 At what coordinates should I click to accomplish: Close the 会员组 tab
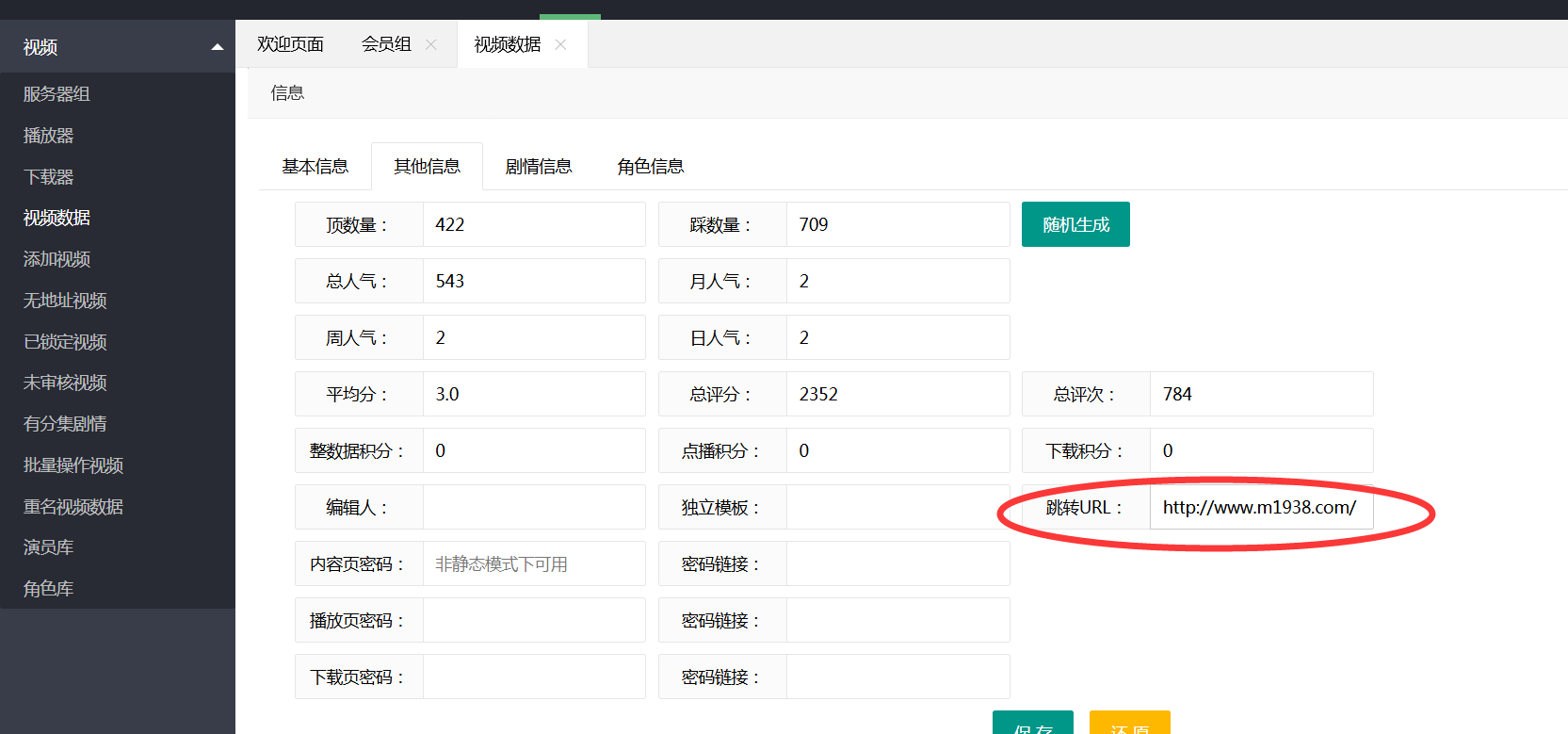(431, 44)
